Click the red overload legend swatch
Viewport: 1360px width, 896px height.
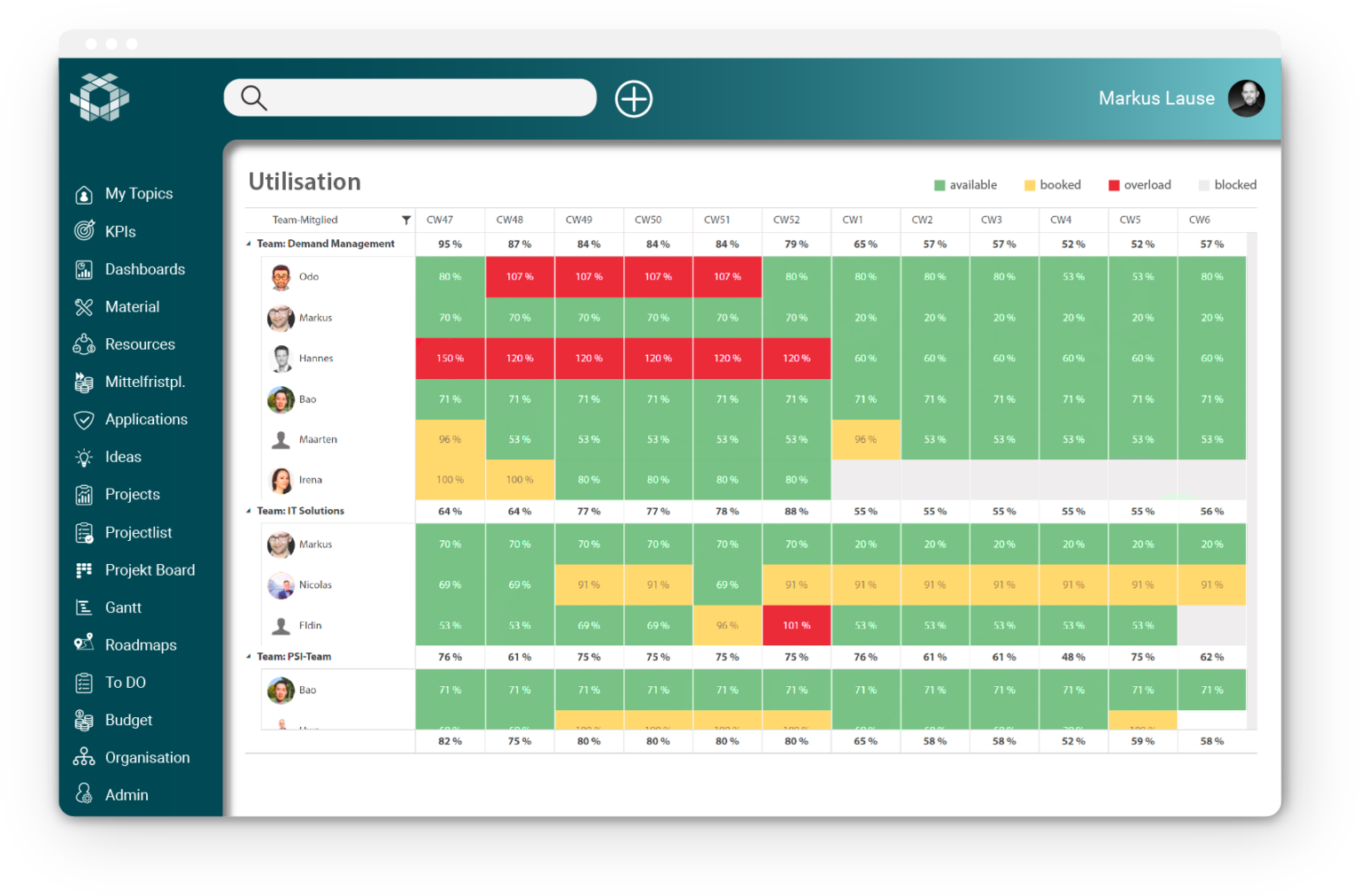click(1114, 185)
